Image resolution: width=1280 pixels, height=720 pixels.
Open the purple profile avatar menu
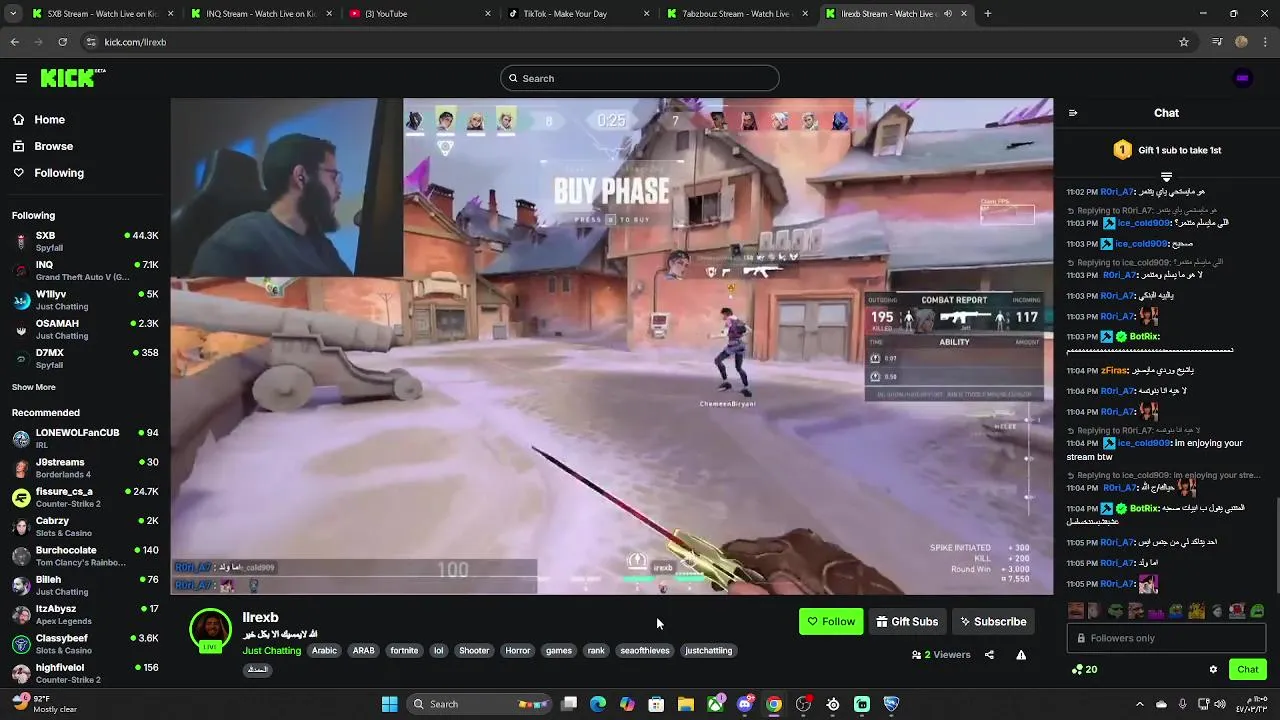click(x=1243, y=78)
